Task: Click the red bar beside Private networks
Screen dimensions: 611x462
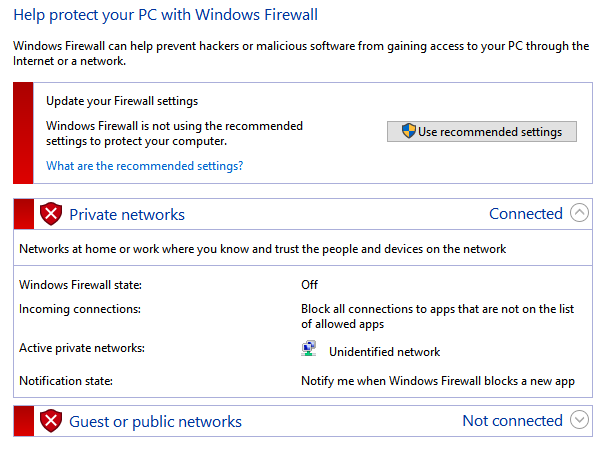Action: (24, 214)
